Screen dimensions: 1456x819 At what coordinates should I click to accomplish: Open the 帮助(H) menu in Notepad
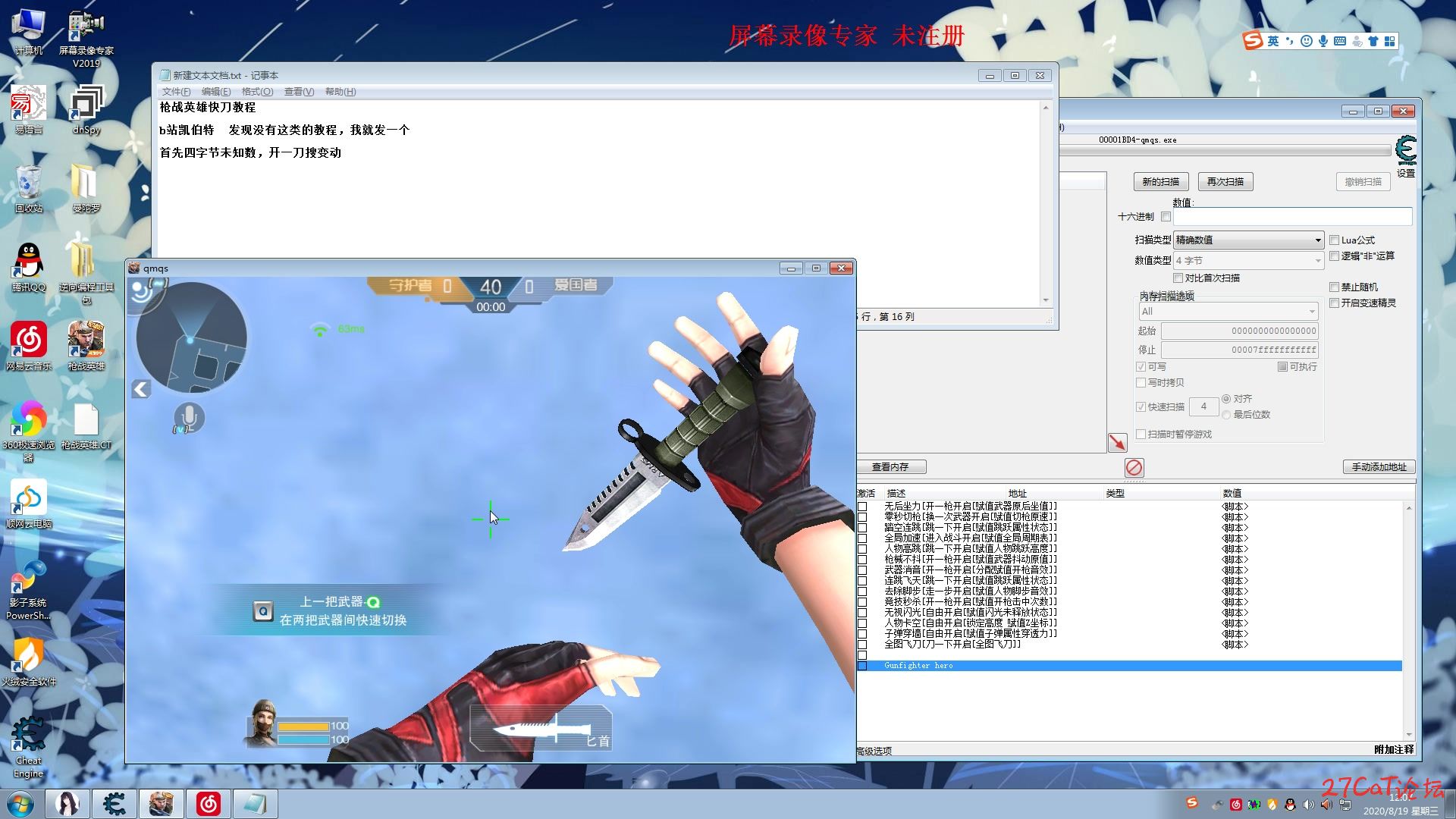pyautogui.click(x=340, y=92)
